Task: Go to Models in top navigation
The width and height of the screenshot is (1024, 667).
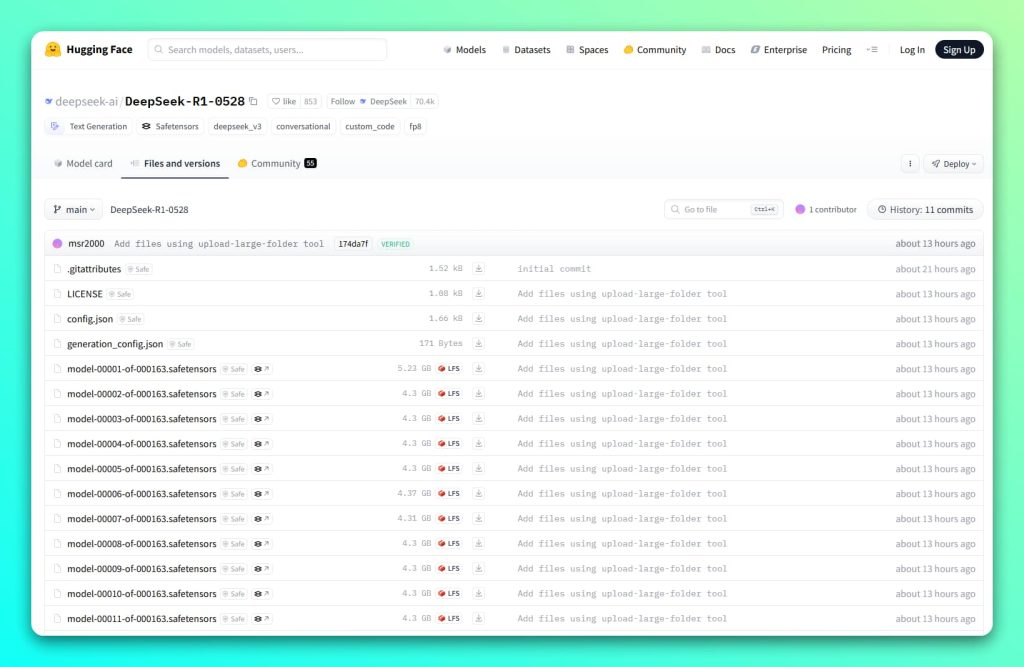Action: coord(464,50)
